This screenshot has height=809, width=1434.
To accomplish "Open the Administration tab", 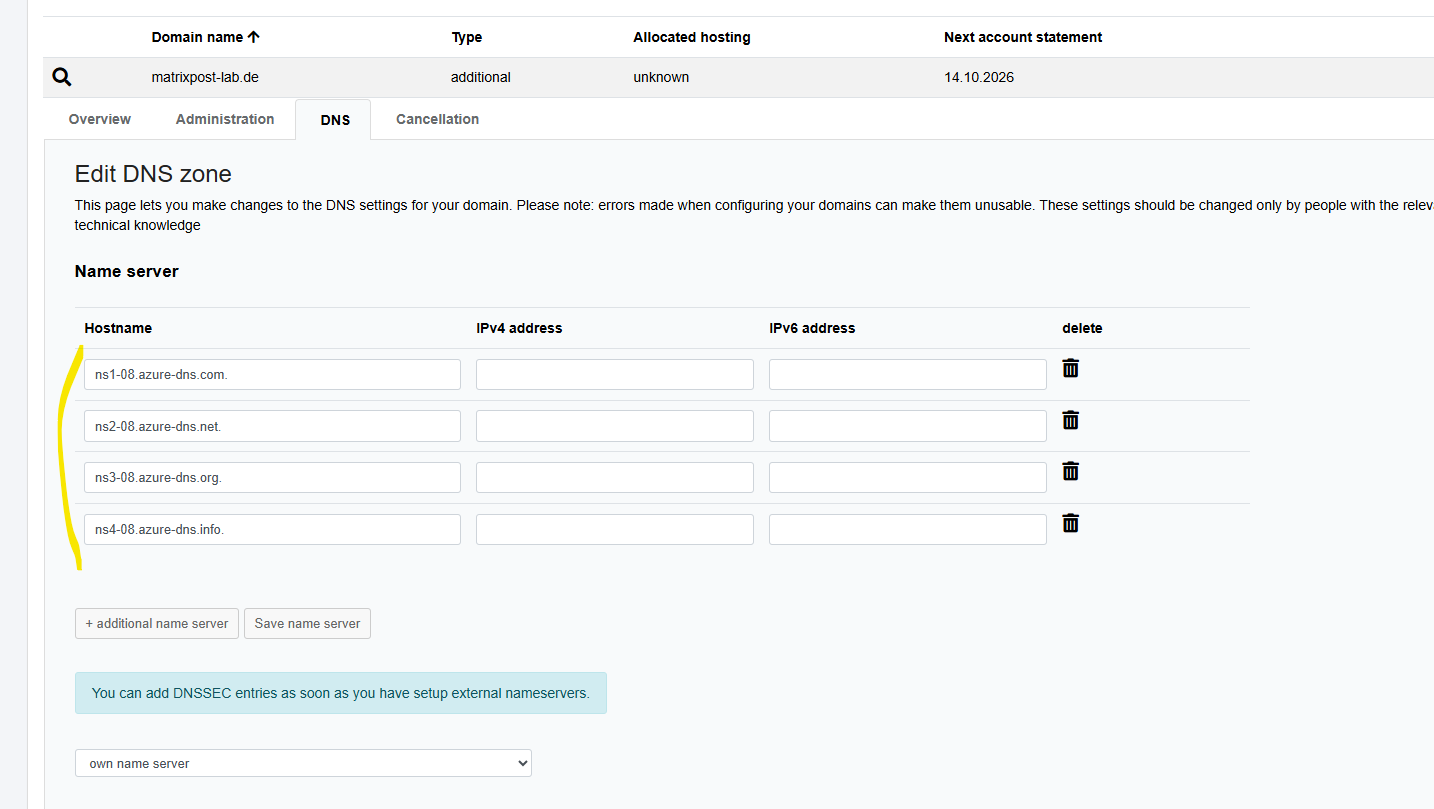I will [224, 119].
